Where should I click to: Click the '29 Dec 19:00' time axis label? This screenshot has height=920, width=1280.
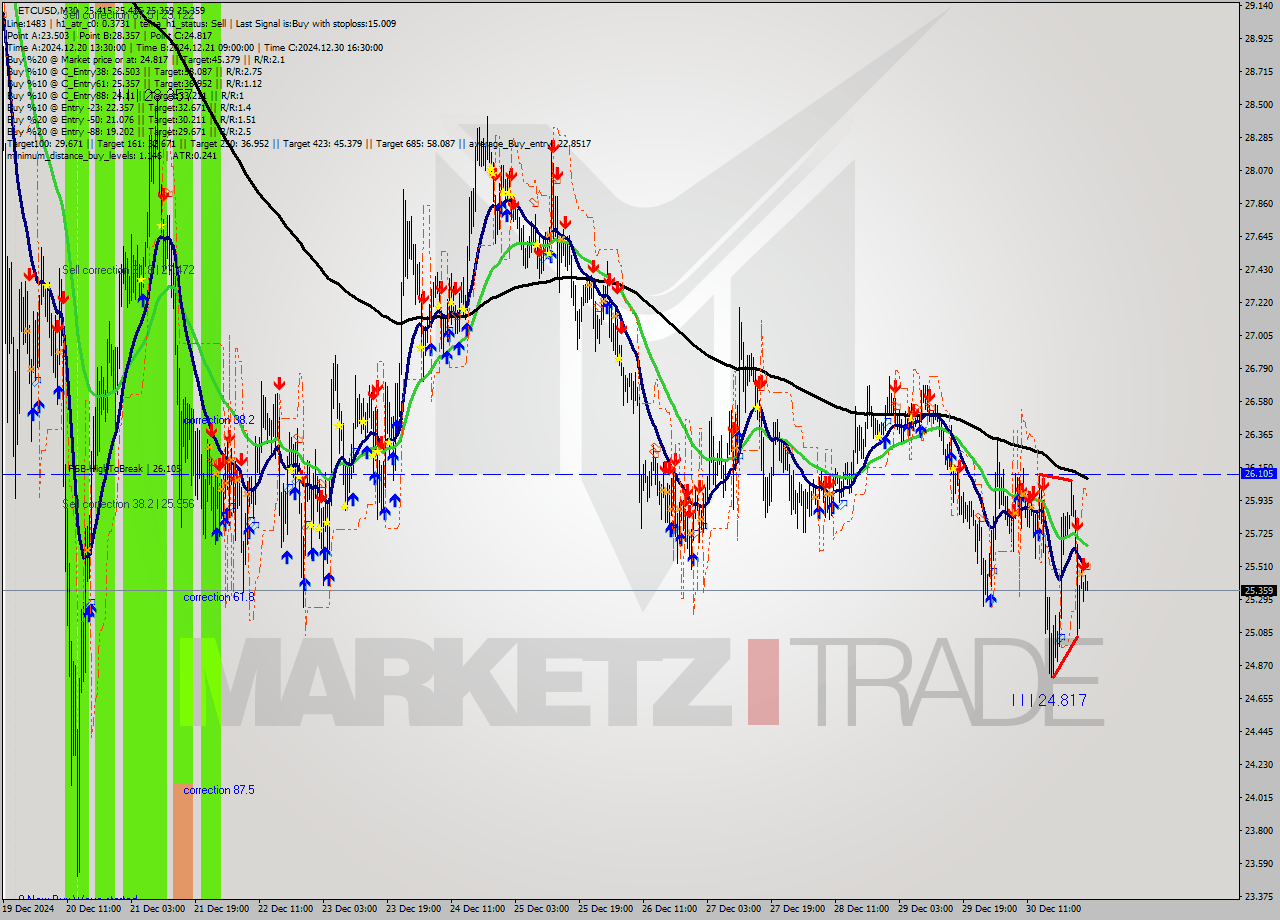[x=990, y=909]
